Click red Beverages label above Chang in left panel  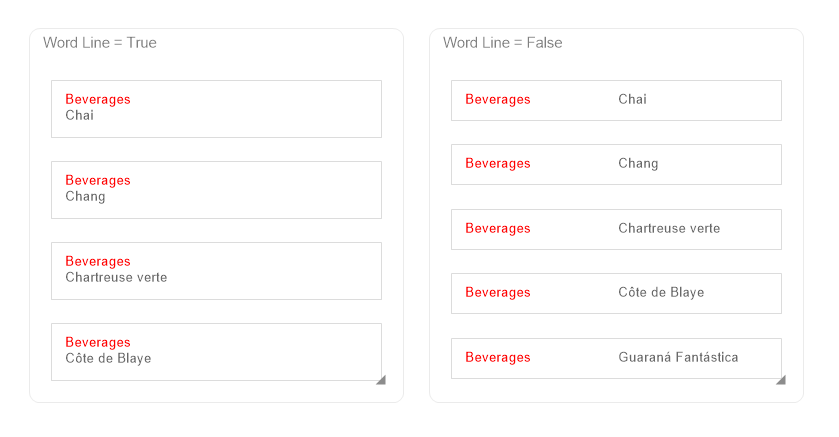(98, 181)
